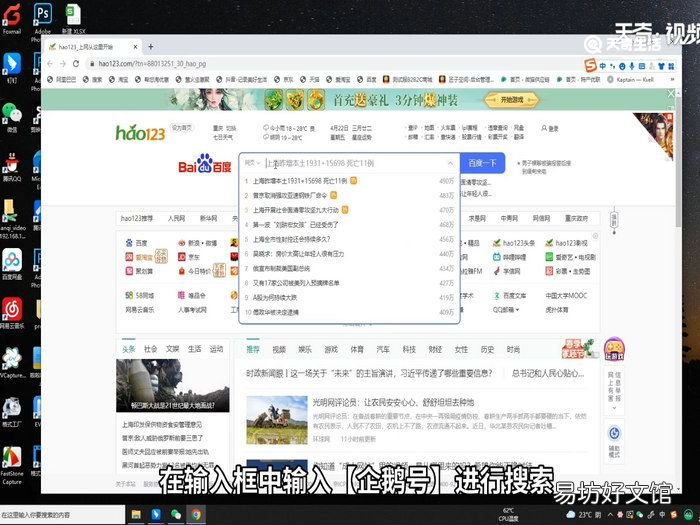The width and height of the screenshot is (700, 525).
Task: Expand the 网页 search type dropdown
Action: 252,163
